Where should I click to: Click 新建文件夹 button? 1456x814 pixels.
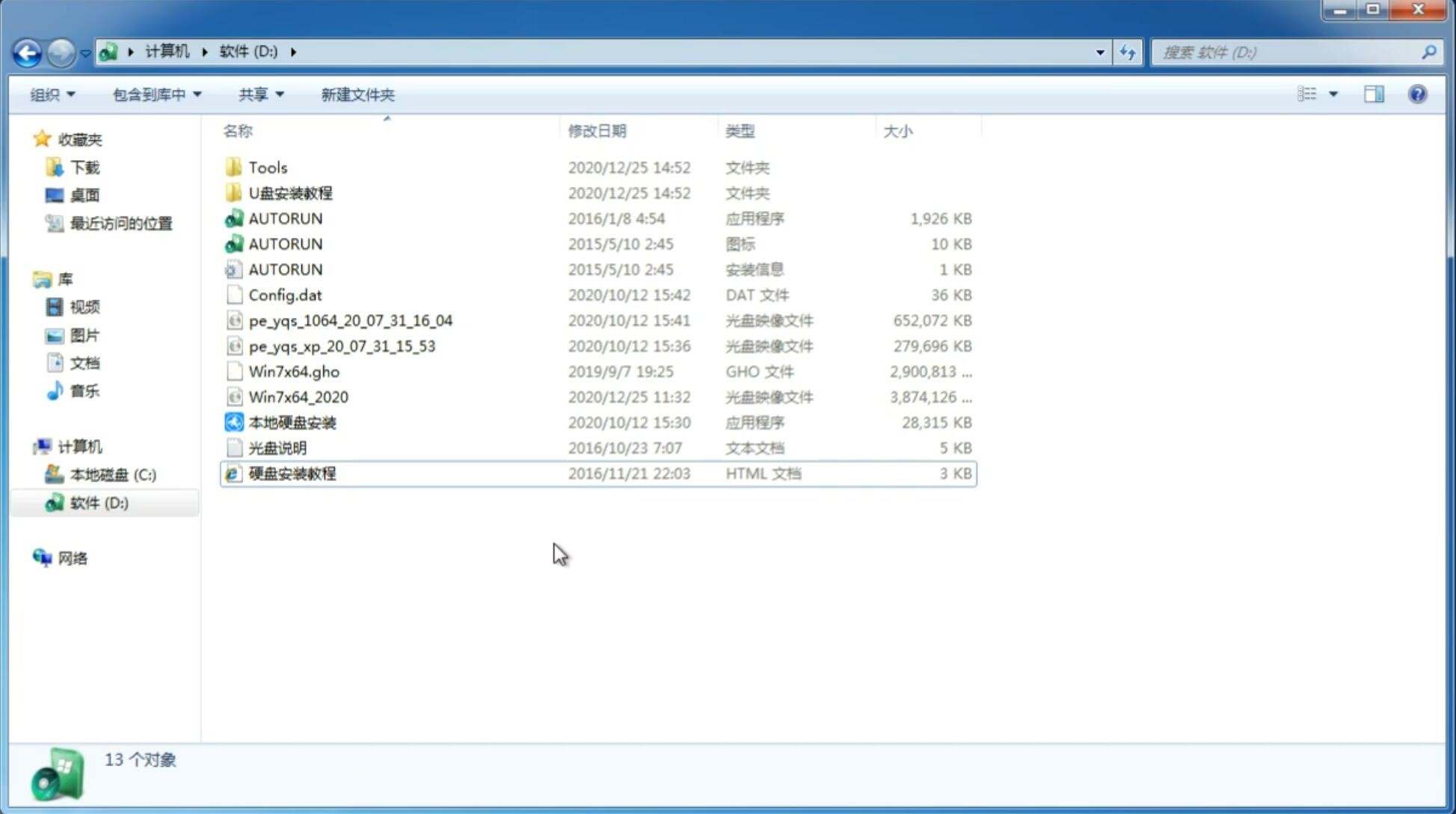[357, 93]
